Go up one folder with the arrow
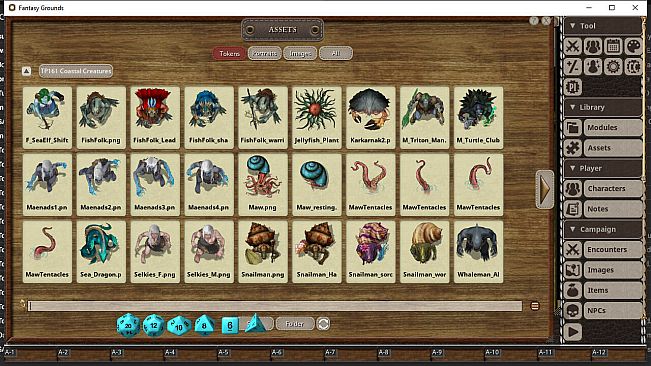 tap(26, 71)
